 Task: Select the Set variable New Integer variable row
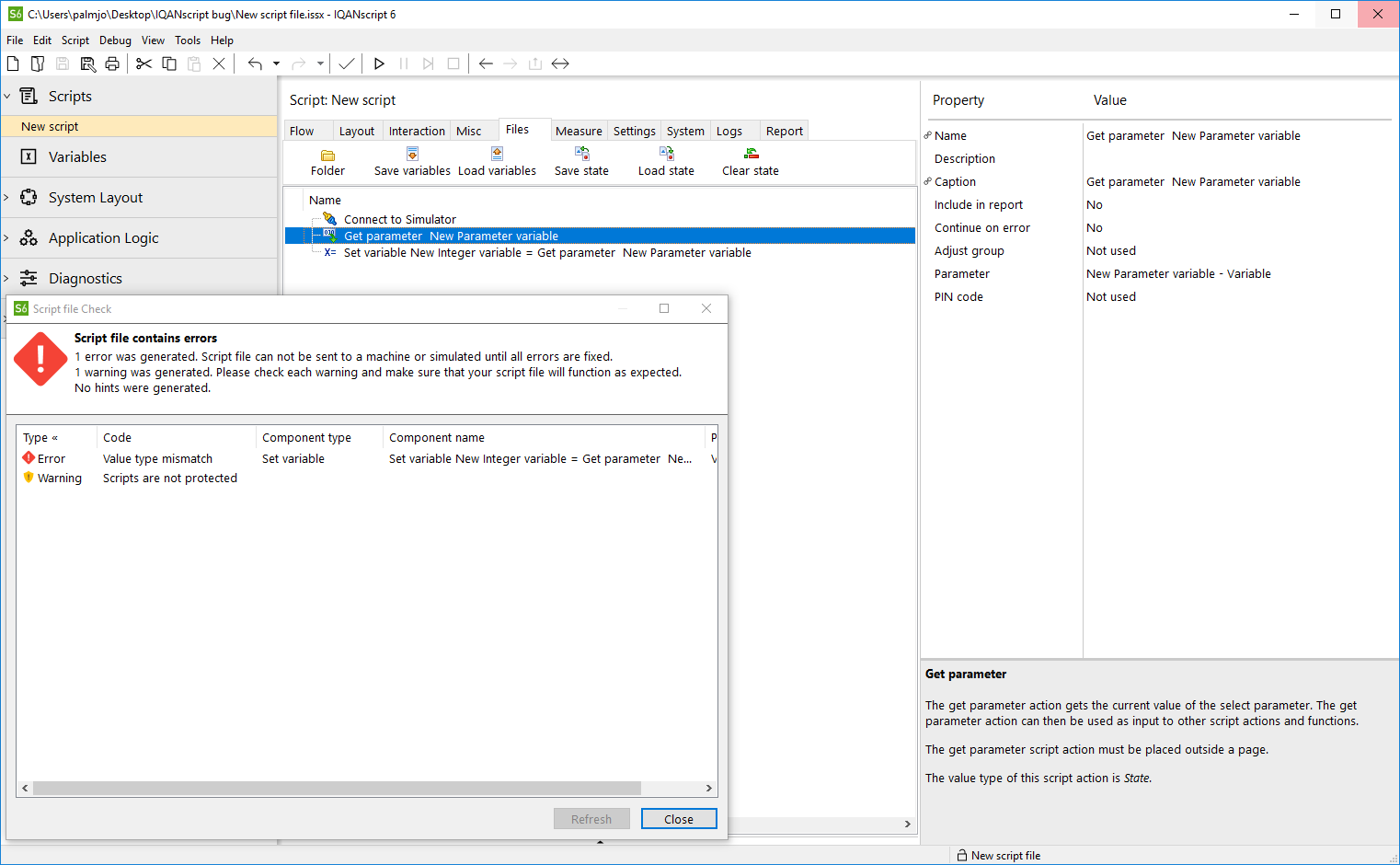600,252
